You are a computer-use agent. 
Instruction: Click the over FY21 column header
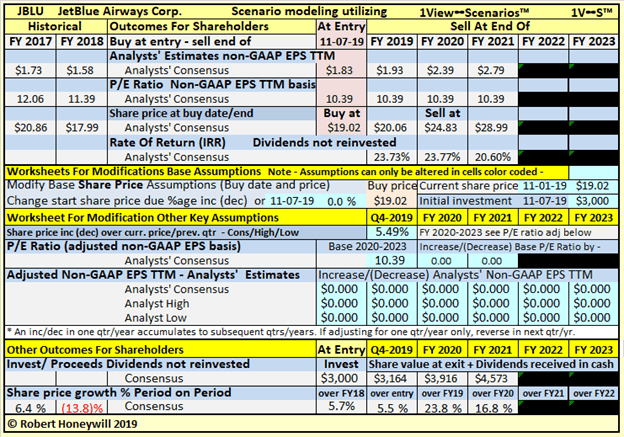[543, 393]
